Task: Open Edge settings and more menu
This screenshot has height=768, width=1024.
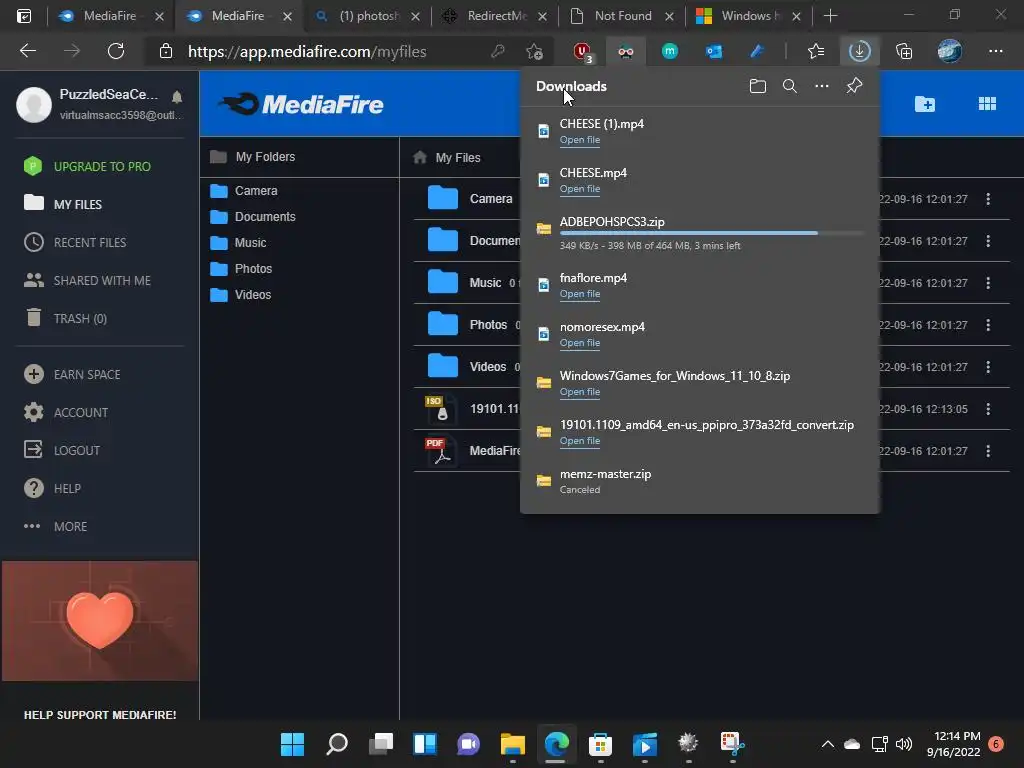Action: (995, 51)
